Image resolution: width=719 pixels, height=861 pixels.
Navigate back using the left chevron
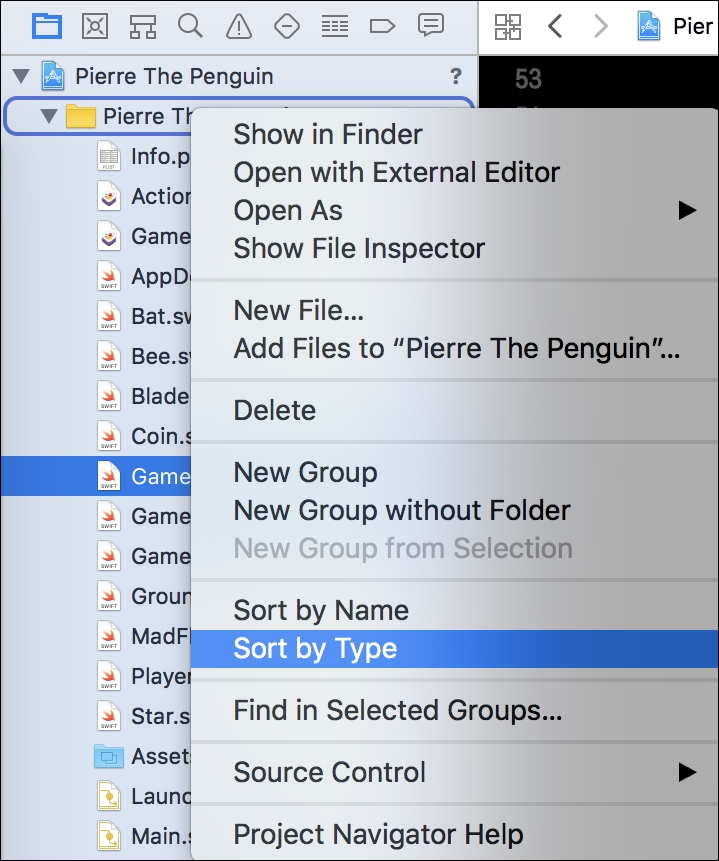point(556,27)
